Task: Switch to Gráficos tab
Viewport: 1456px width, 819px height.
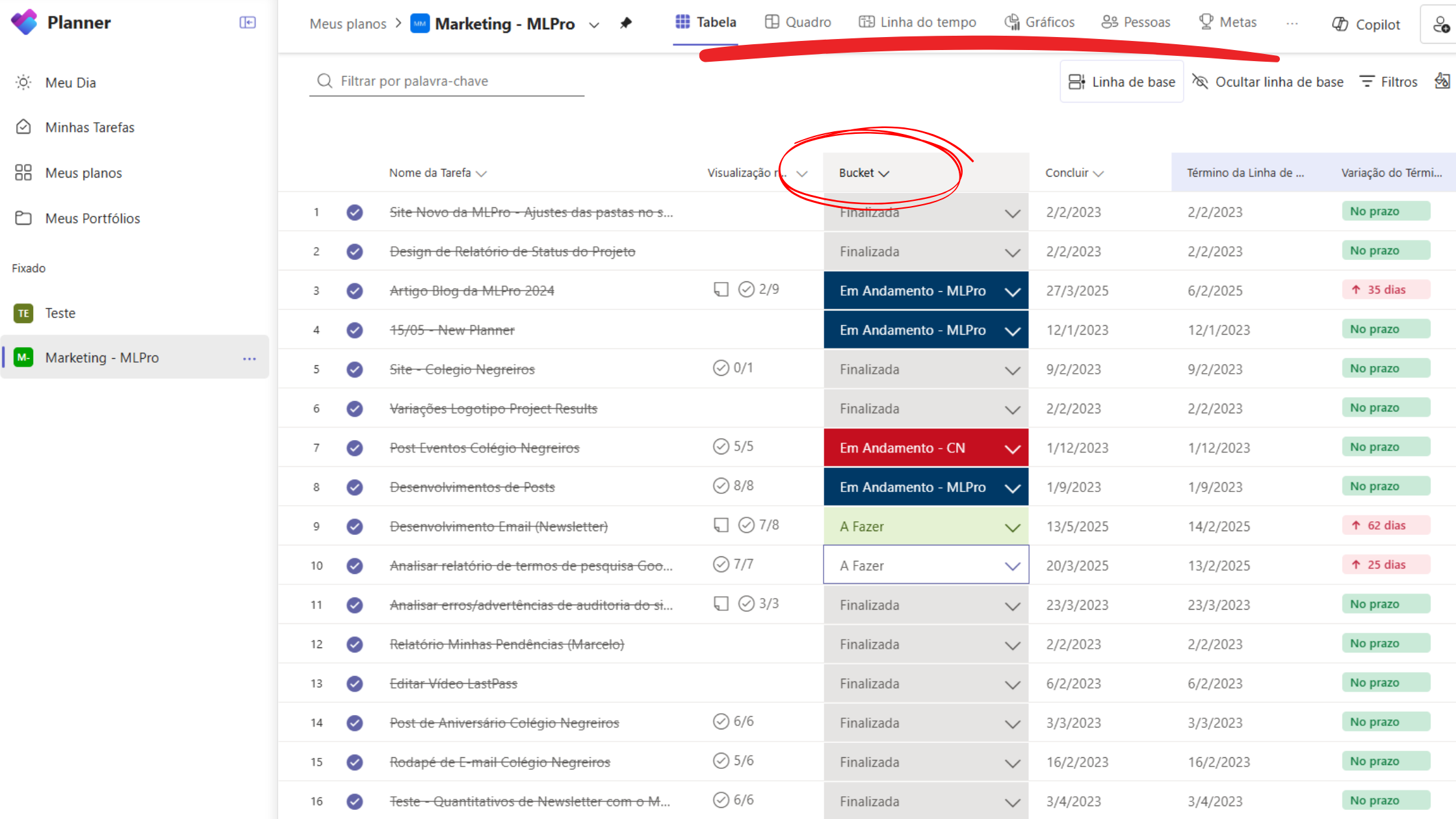Action: 1039,22
